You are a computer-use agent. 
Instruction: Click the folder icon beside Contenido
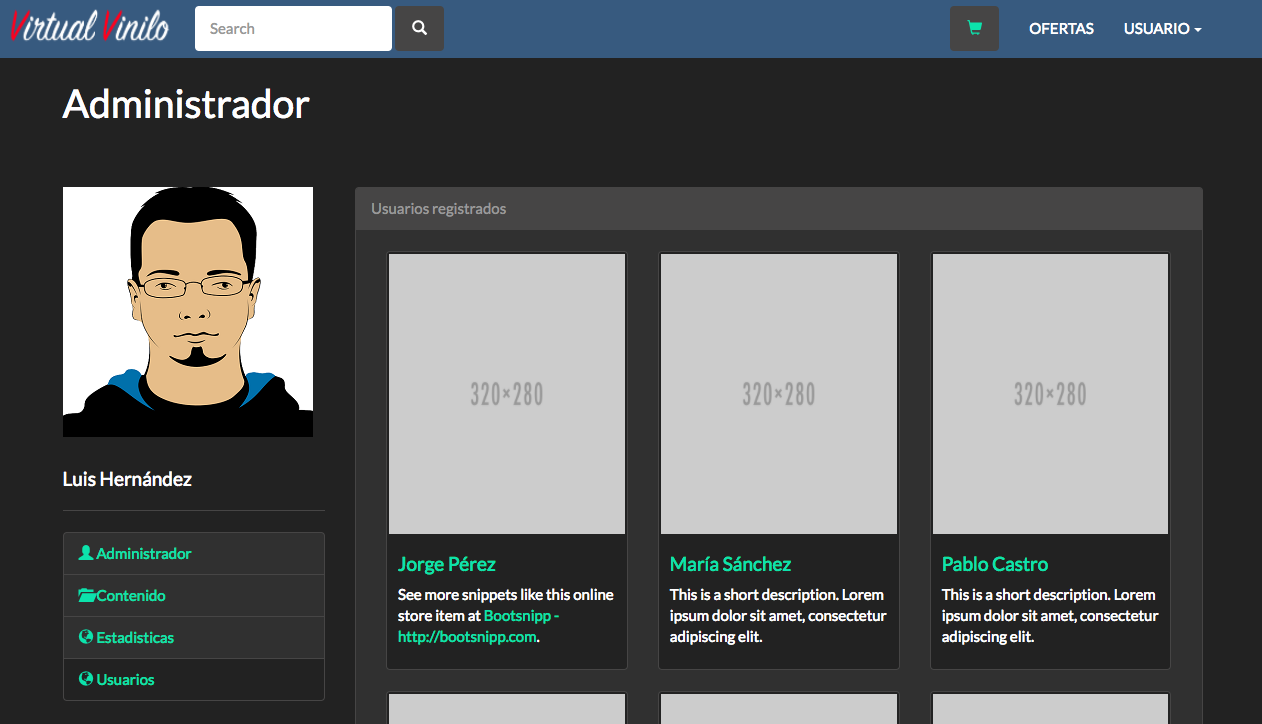(87, 595)
